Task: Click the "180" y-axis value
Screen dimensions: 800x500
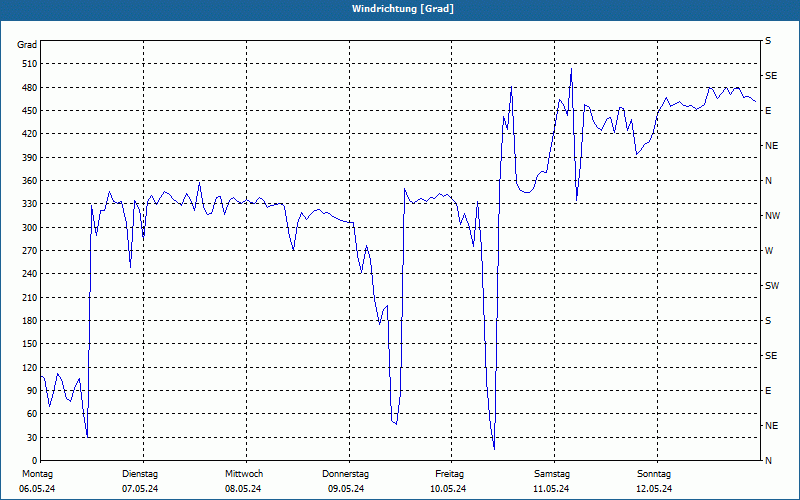Action: point(30,321)
